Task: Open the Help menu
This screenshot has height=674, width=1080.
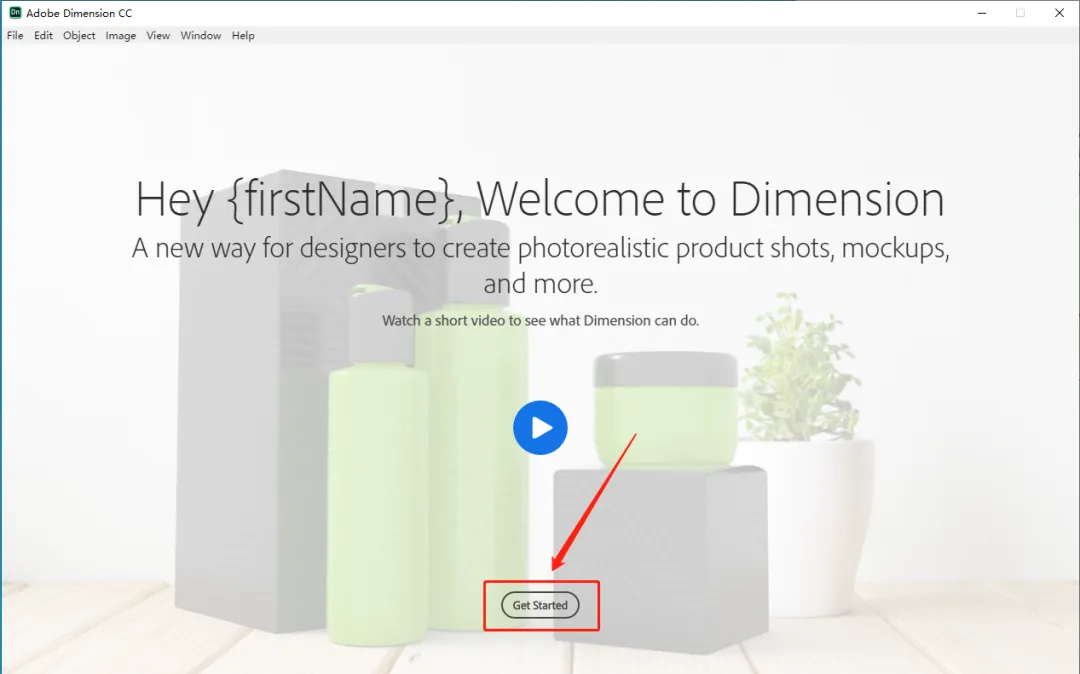Action: pos(243,36)
